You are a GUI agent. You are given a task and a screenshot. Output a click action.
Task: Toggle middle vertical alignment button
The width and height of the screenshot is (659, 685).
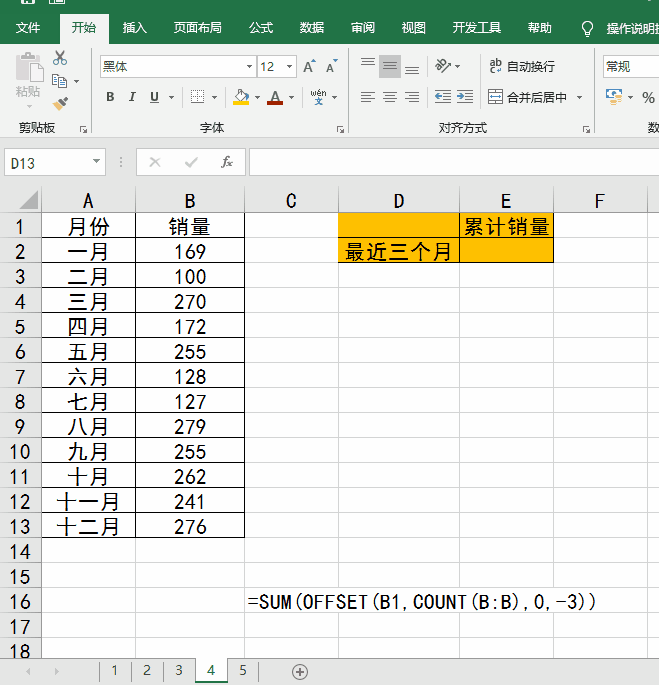pyautogui.click(x=390, y=66)
